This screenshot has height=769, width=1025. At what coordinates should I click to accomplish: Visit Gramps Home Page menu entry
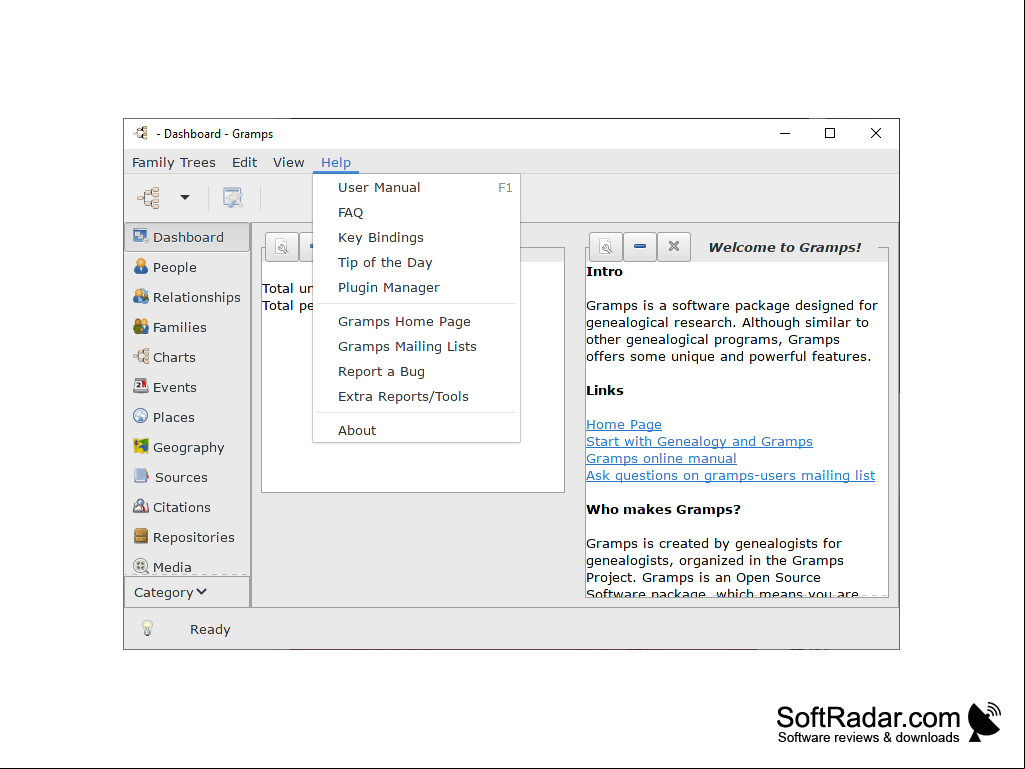point(416,322)
